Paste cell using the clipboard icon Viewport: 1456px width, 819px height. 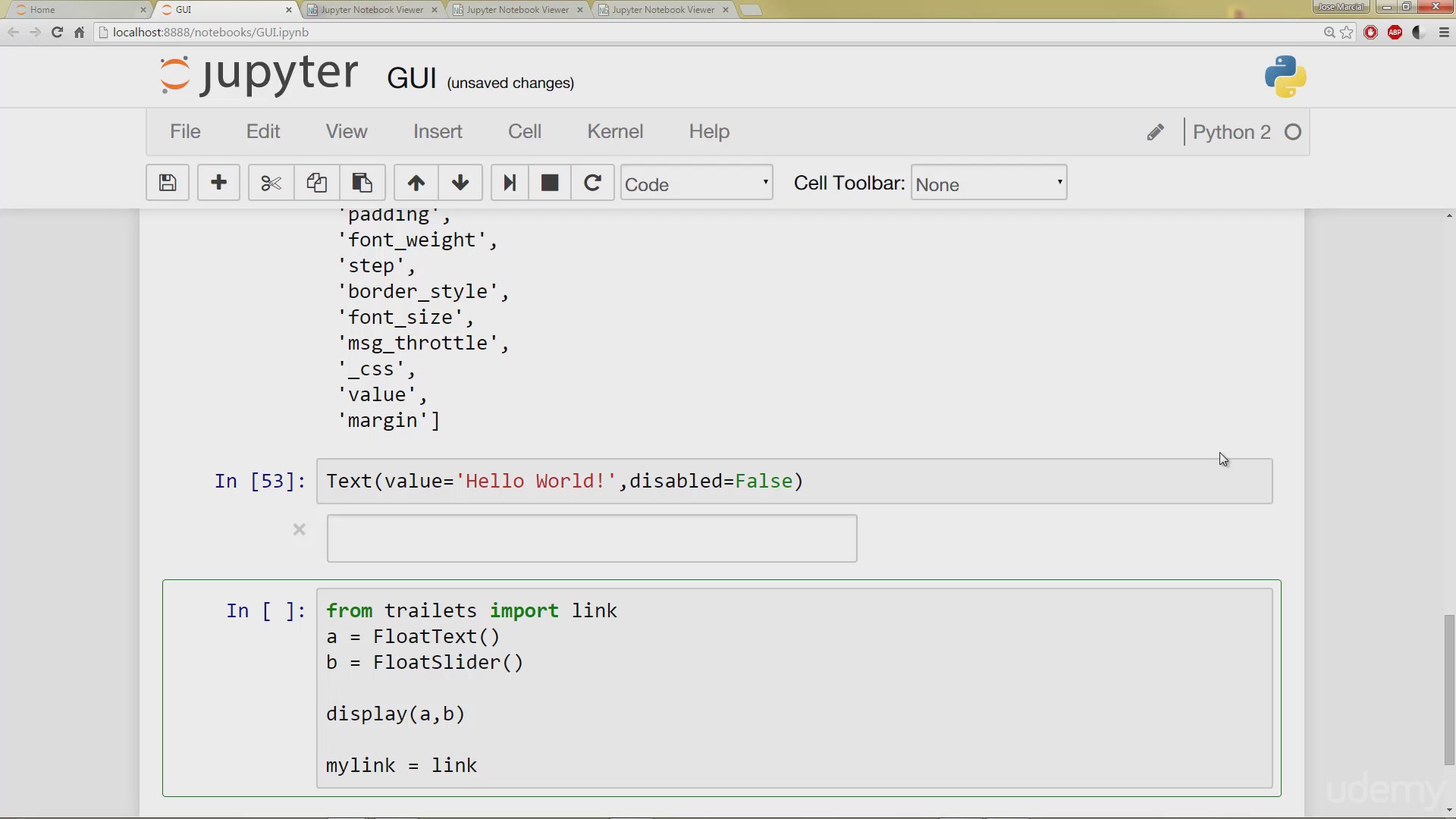pyautogui.click(x=362, y=183)
